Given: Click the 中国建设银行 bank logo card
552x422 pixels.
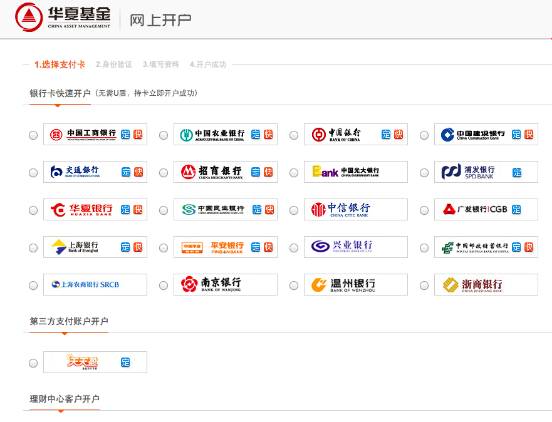Looking at the screenshot, I should (x=486, y=134).
